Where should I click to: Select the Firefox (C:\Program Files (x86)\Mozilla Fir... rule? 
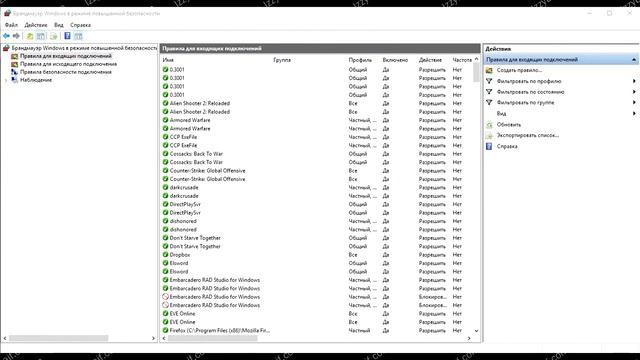[220, 330]
